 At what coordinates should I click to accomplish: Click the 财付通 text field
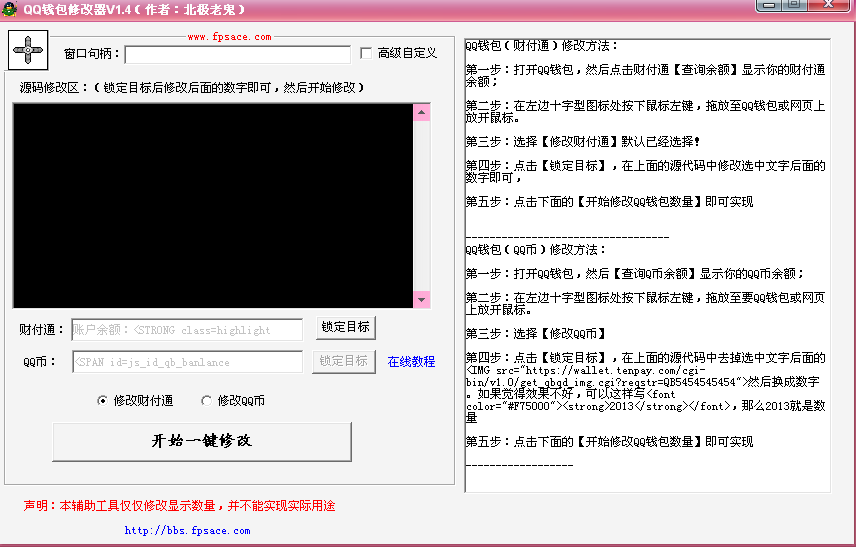187,330
